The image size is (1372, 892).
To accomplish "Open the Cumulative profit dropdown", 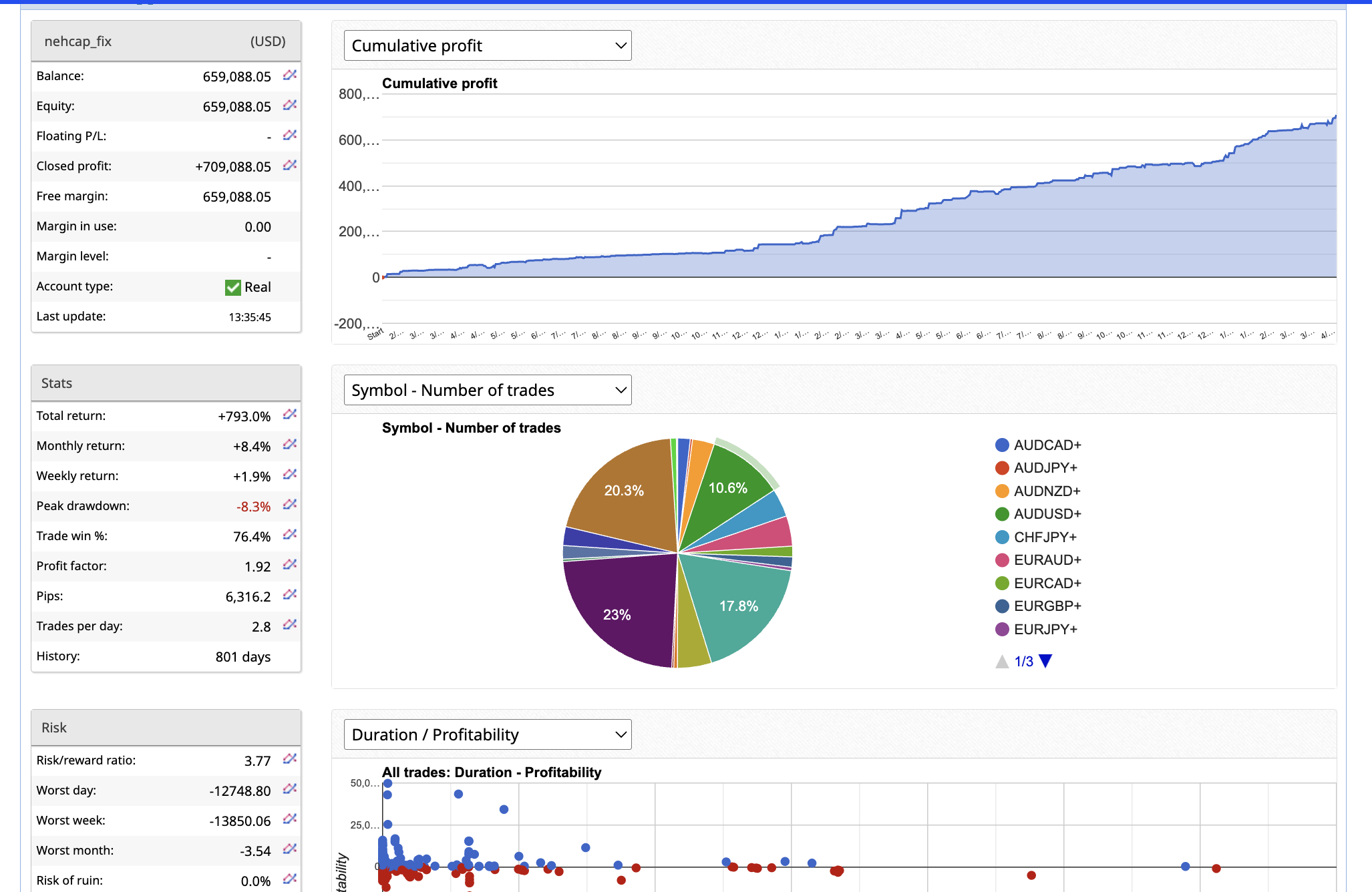I will click(488, 45).
